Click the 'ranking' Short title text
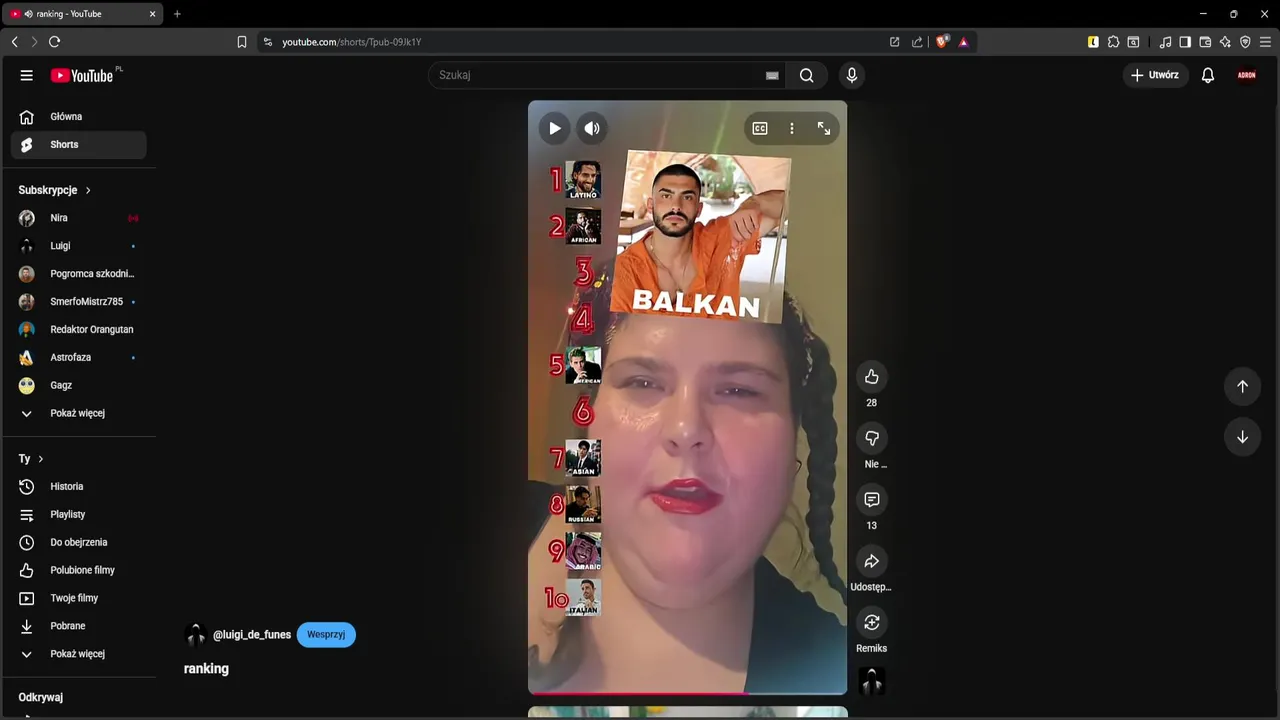 [207, 669]
